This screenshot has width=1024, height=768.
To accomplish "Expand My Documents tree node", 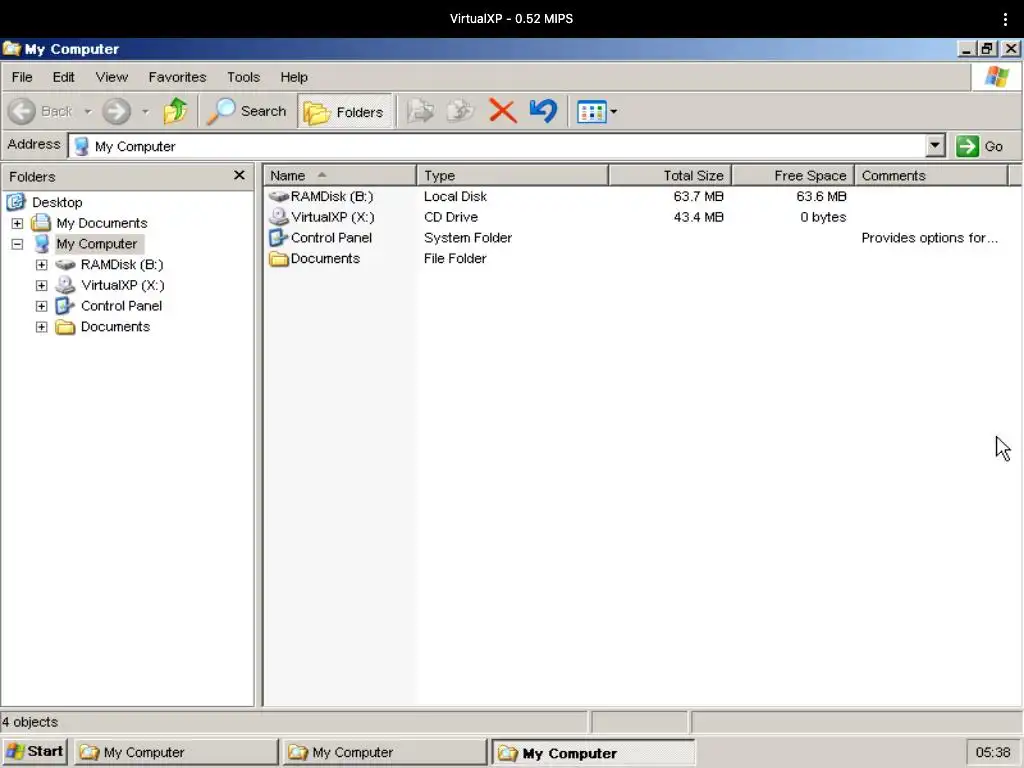I will pos(17,223).
